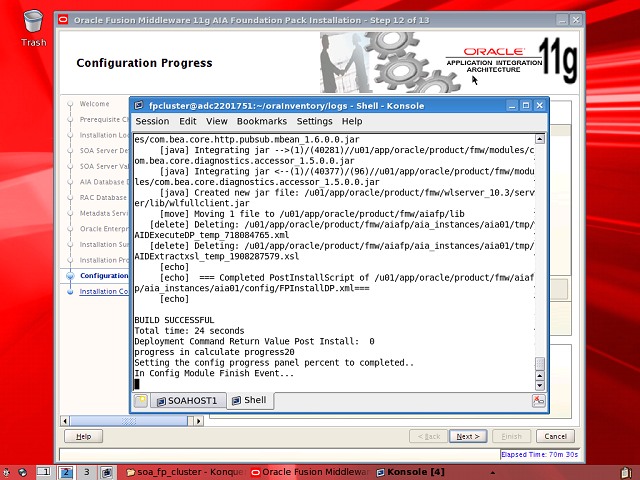640x480 pixels.
Task: Select the SOA Server Details step in installer sidebar
Action: tap(104, 150)
